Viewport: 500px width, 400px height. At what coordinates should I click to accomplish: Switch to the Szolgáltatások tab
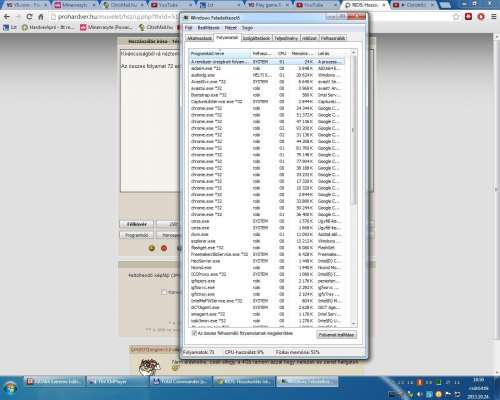[256, 38]
